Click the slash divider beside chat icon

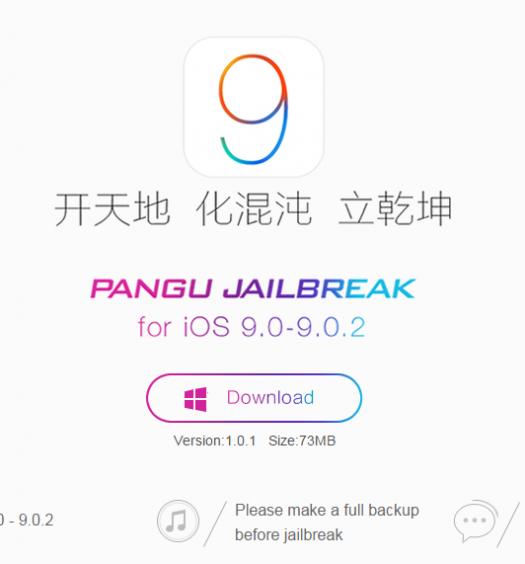coord(508,525)
